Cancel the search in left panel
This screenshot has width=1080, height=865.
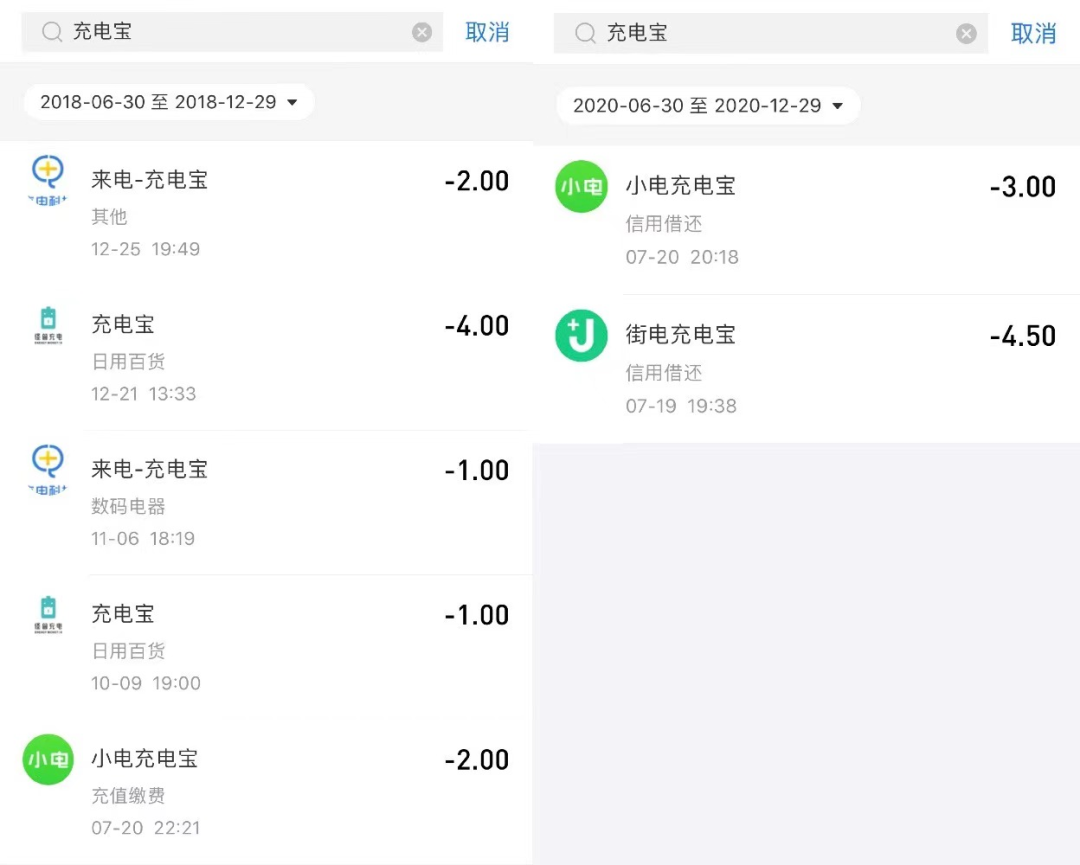tap(487, 32)
